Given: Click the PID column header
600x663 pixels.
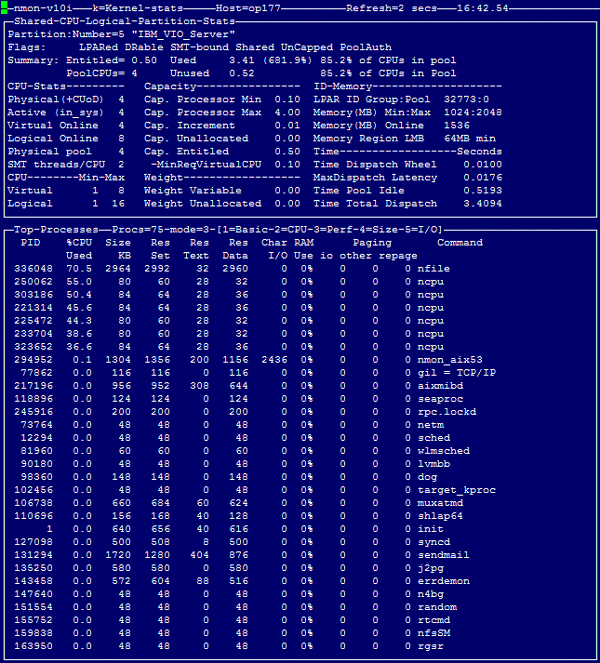Looking at the screenshot, I should pos(31,243).
